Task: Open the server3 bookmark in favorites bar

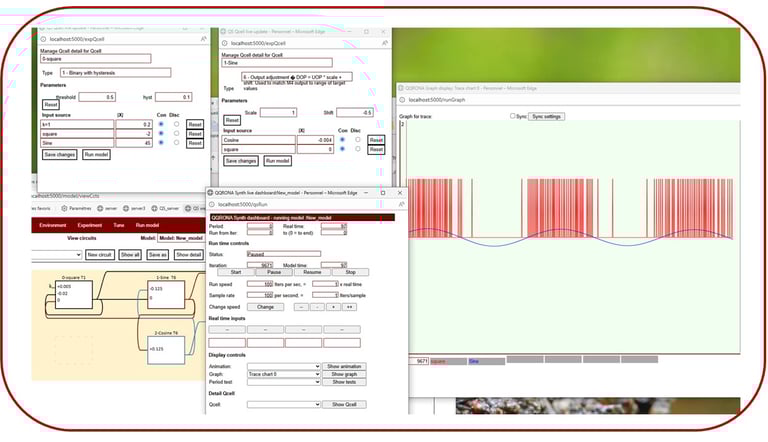Action: (x=134, y=208)
